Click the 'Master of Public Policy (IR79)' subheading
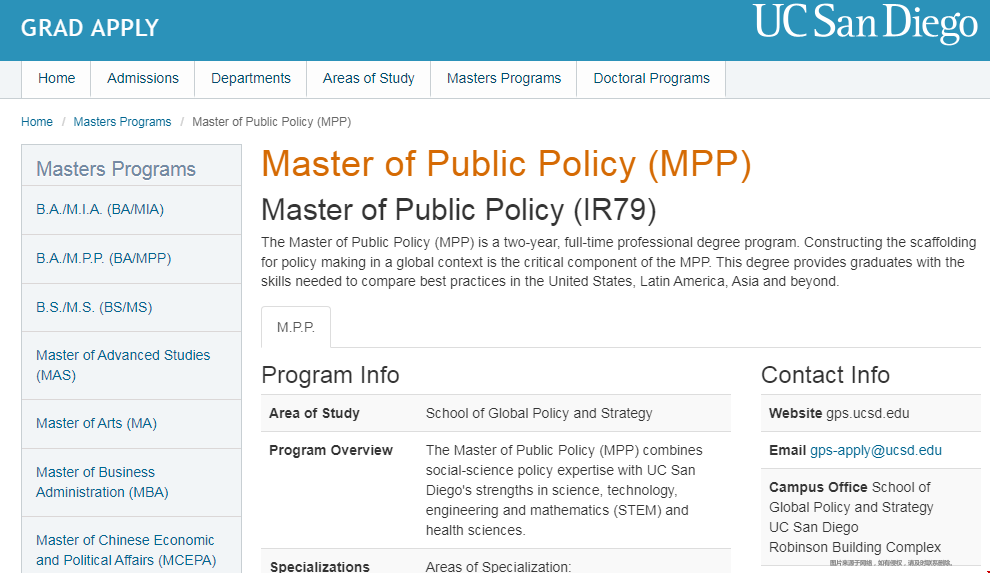The image size is (990, 573). (x=458, y=210)
